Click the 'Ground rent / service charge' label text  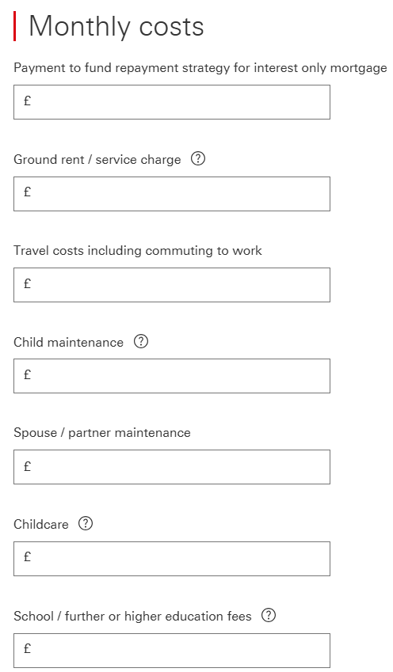point(97,159)
